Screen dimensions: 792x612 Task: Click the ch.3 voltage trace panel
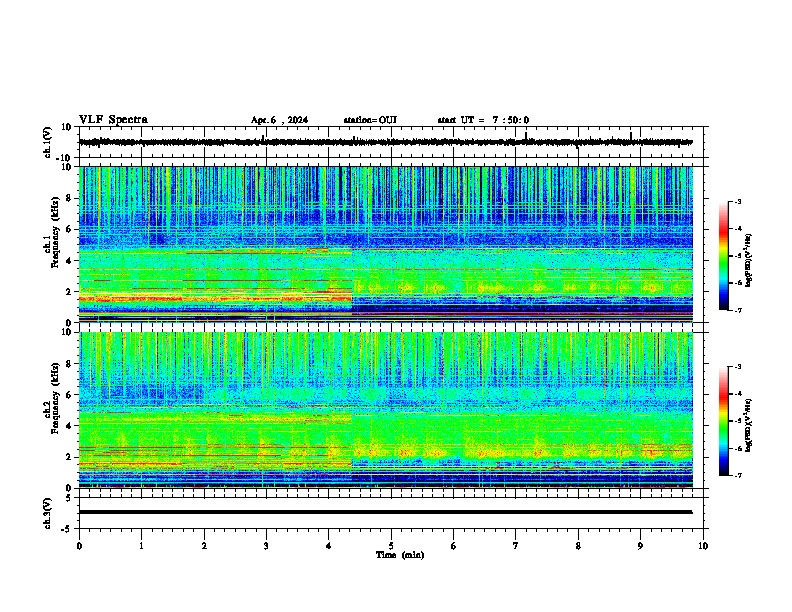pos(393,513)
